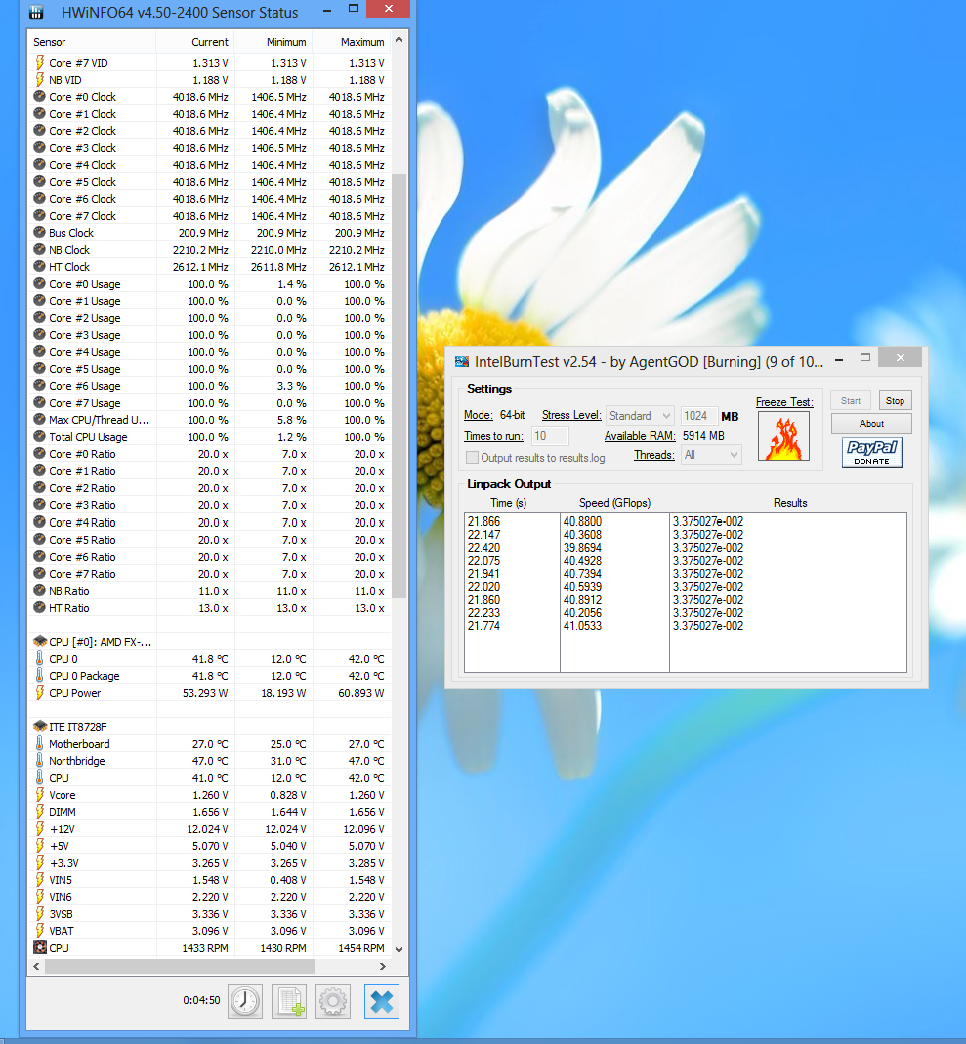
Task: Click lightning icon beside +12V row
Action: [x=40, y=828]
